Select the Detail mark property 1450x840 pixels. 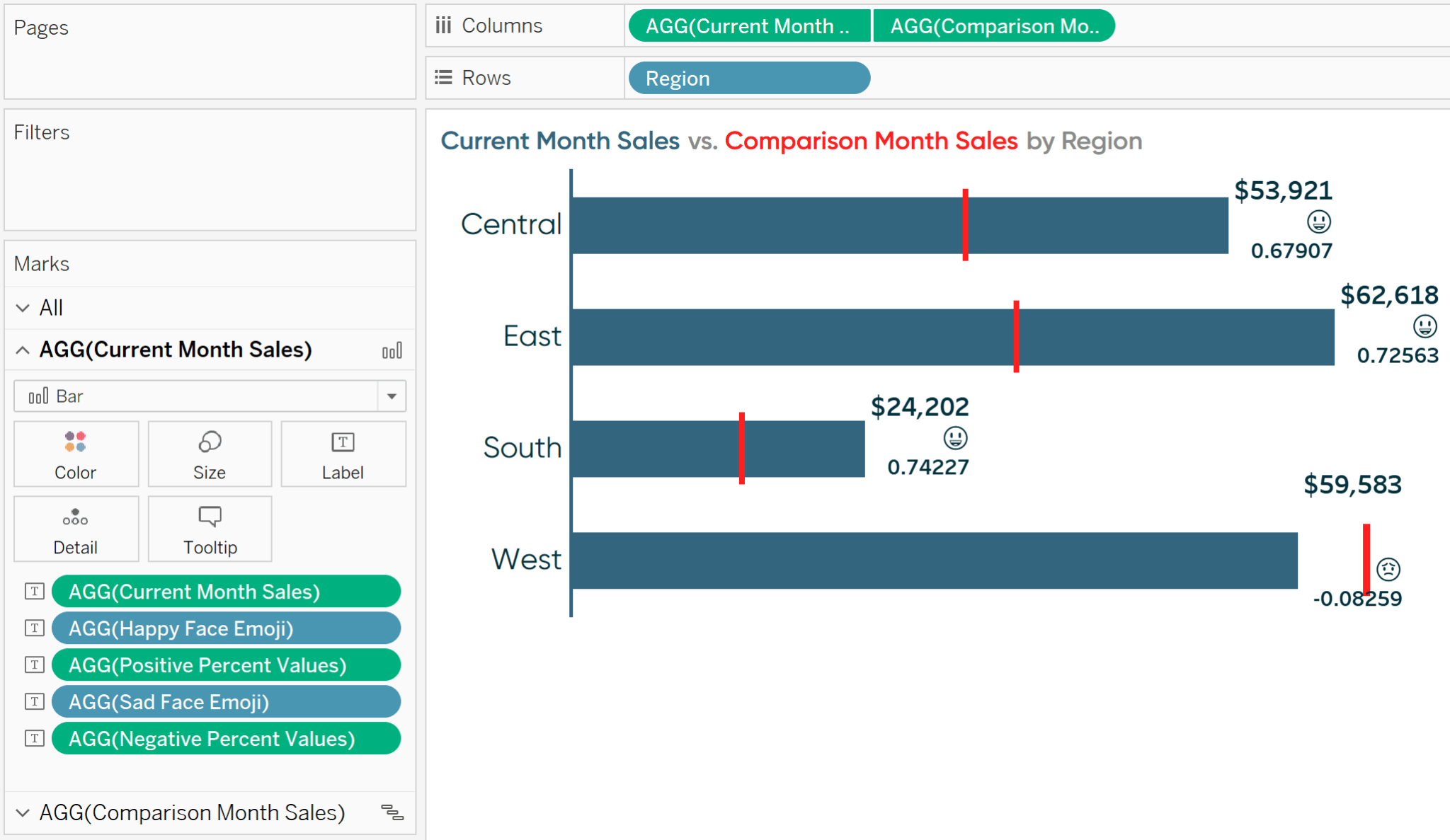click(75, 528)
